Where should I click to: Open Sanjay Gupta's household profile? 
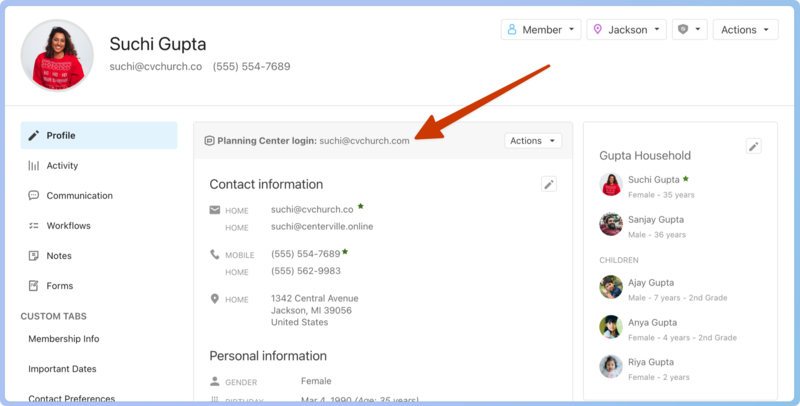coord(656,220)
